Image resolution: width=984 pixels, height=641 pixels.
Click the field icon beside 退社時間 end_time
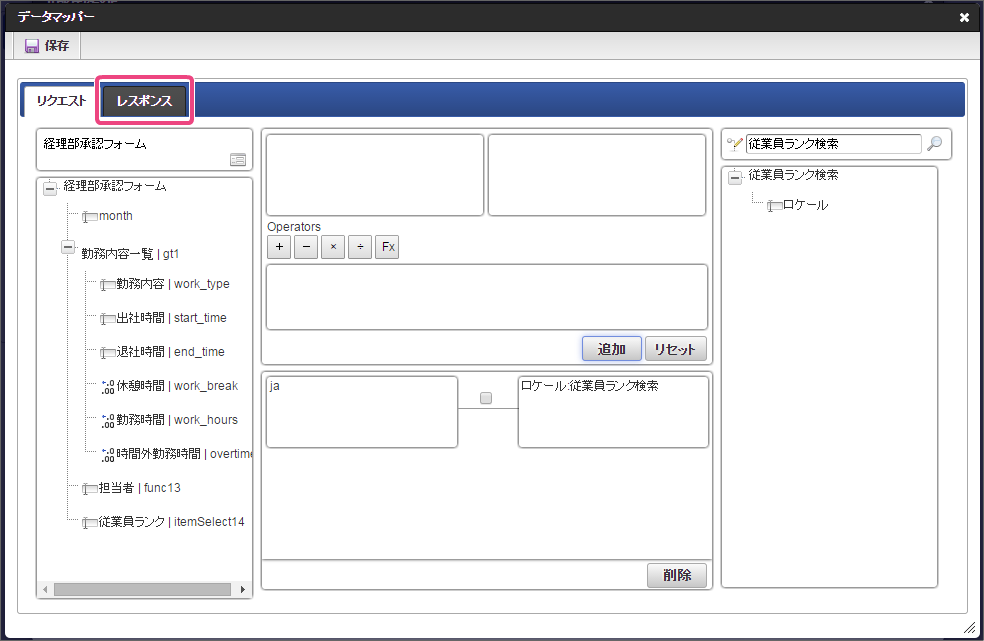(x=107, y=352)
